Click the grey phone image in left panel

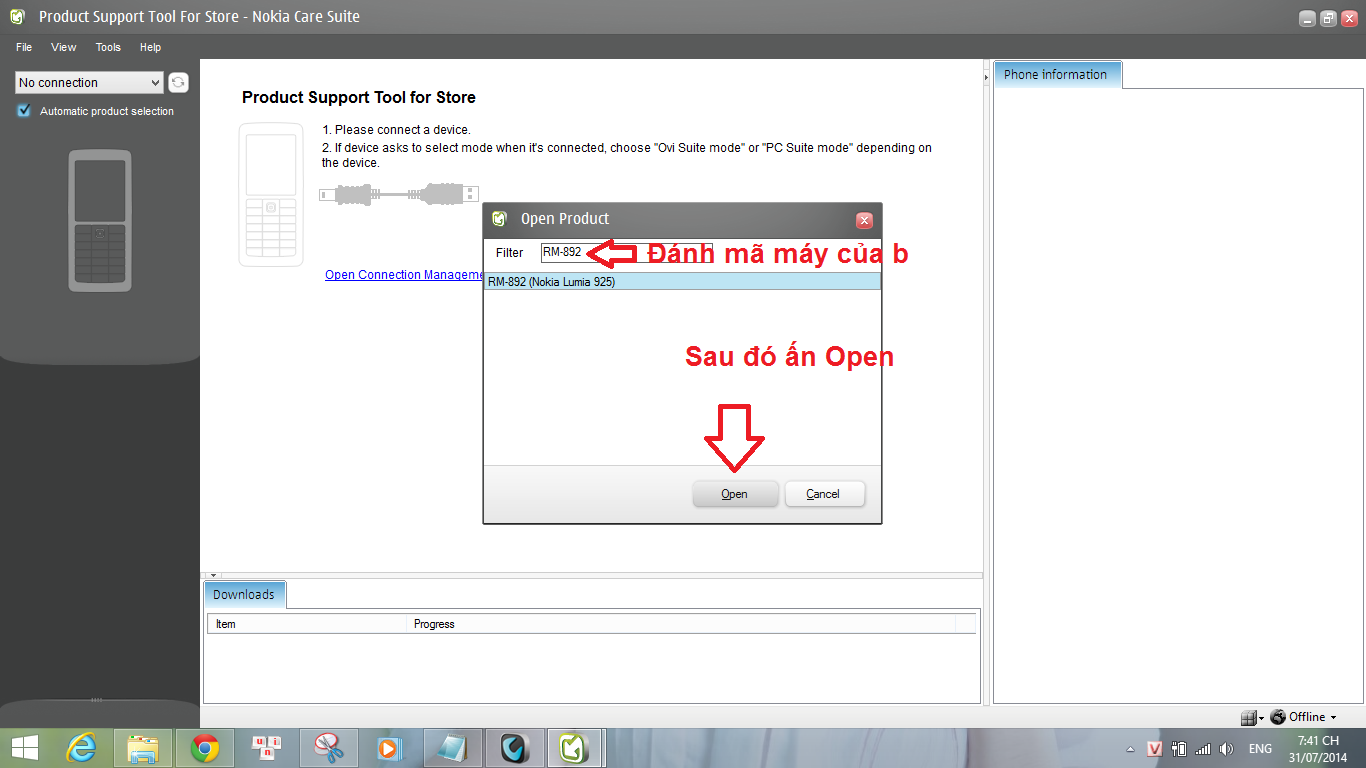point(100,221)
